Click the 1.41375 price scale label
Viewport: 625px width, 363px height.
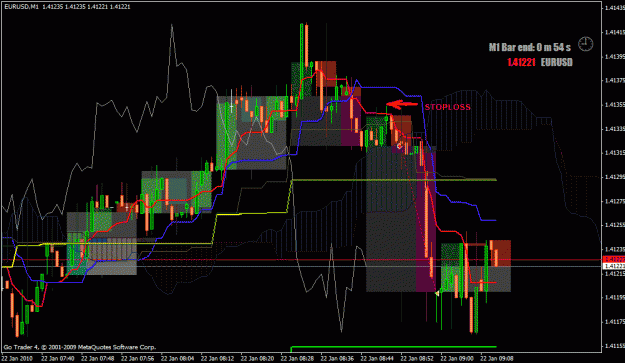[615, 80]
